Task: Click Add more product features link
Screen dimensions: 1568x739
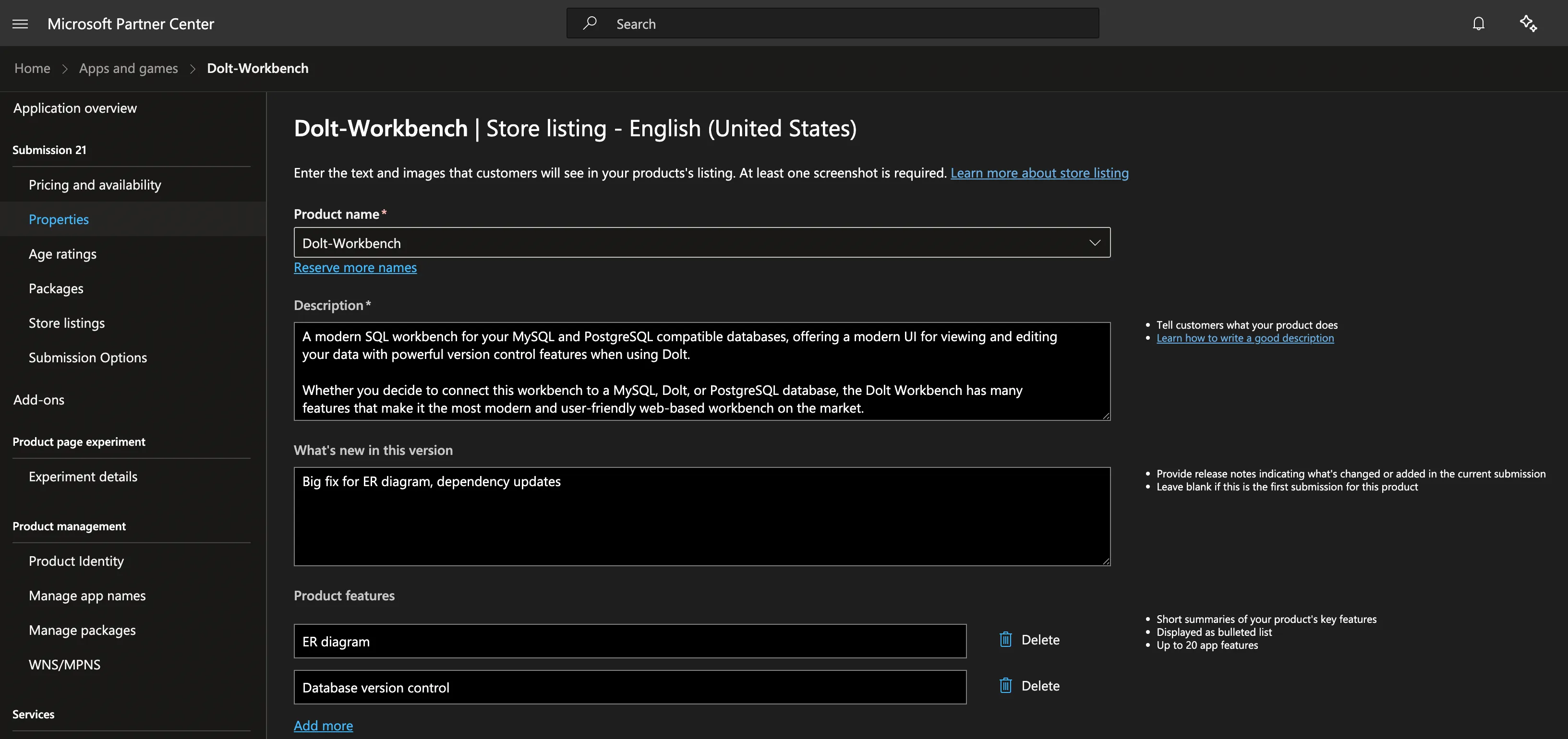Action: point(323,726)
